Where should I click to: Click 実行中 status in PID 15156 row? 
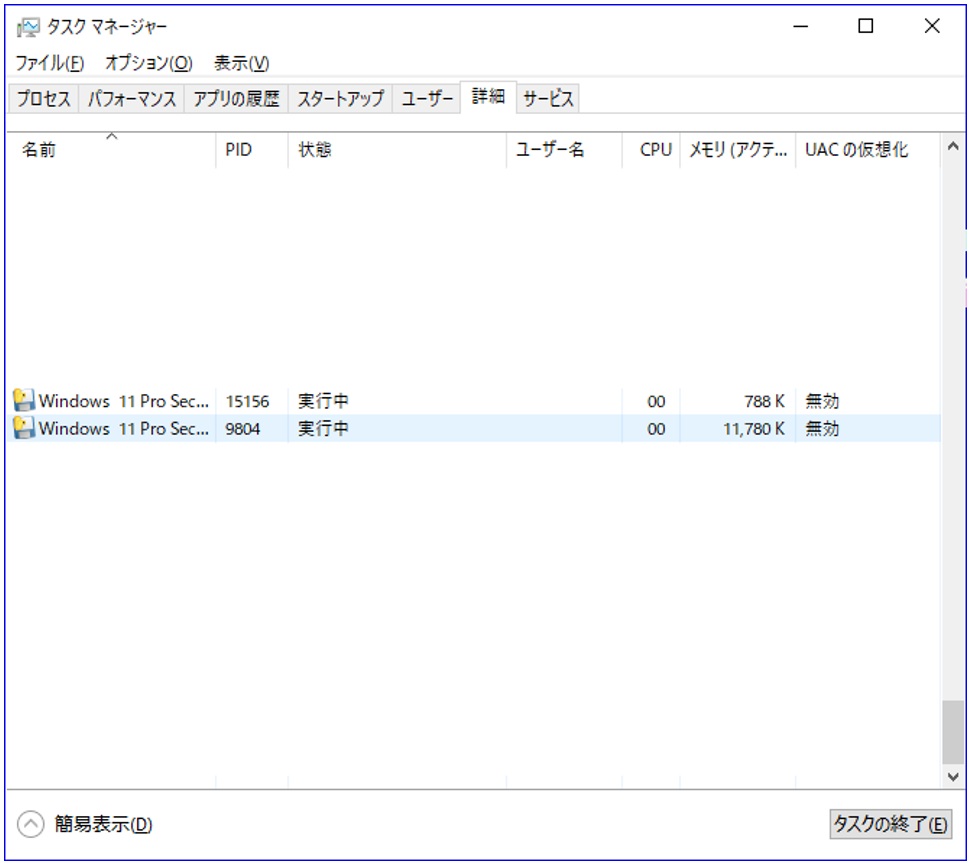coord(323,401)
